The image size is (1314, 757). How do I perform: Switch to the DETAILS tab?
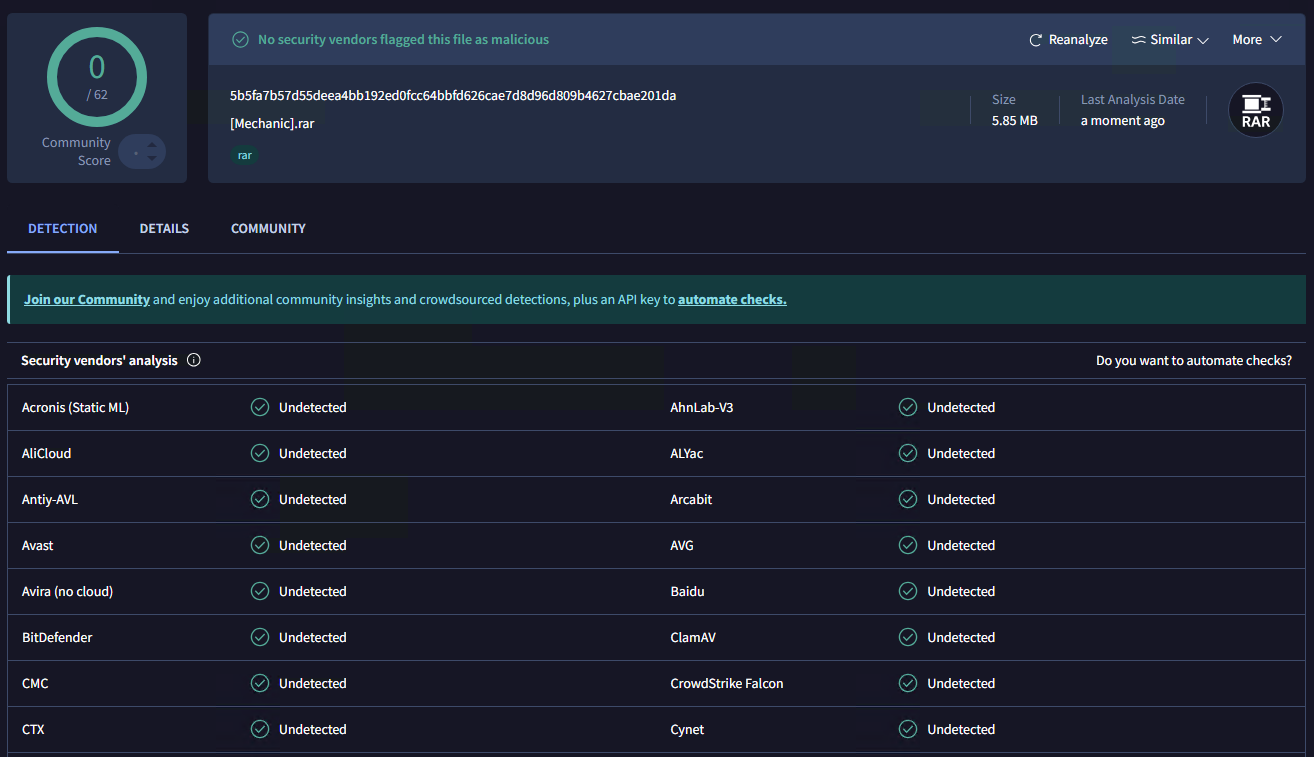[164, 229]
